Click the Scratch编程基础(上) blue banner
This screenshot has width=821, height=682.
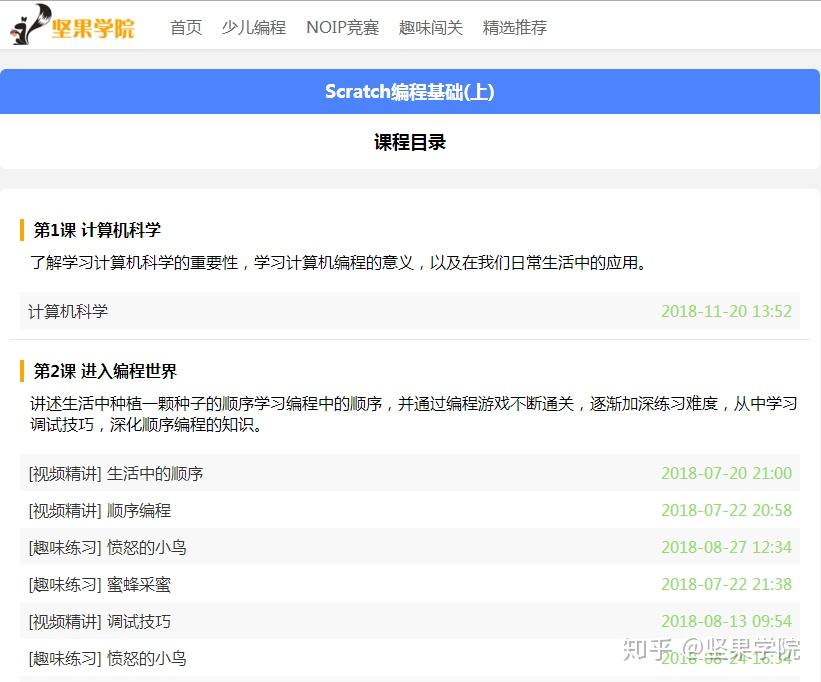point(409,92)
